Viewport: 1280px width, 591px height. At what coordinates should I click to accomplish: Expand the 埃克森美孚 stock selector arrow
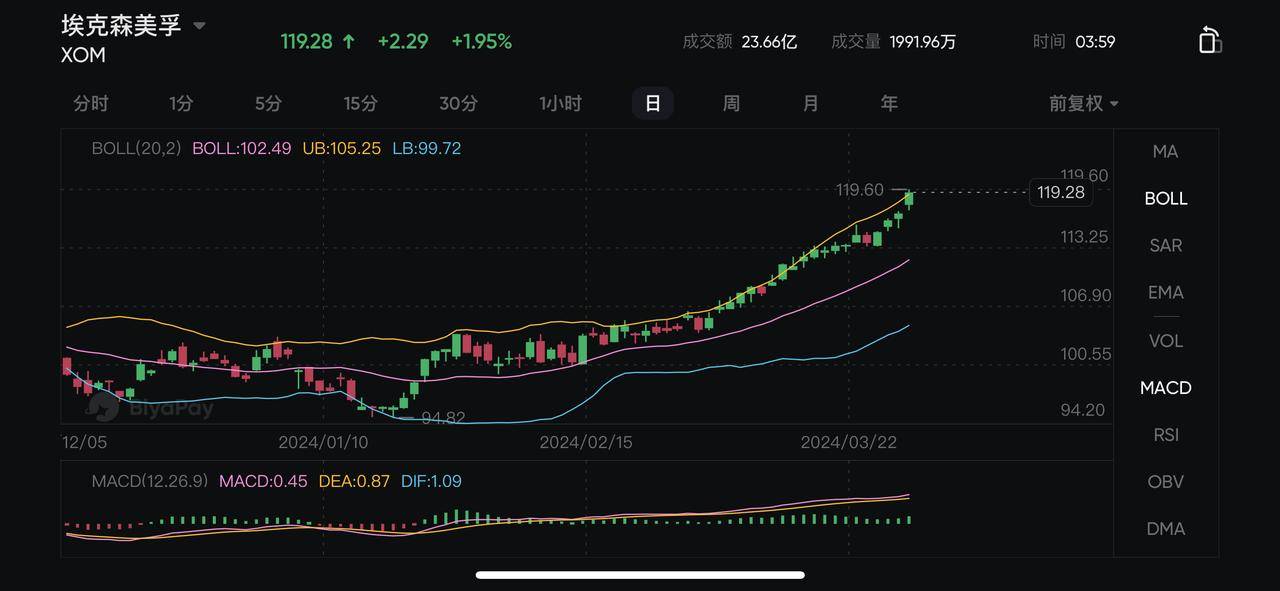pos(199,26)
